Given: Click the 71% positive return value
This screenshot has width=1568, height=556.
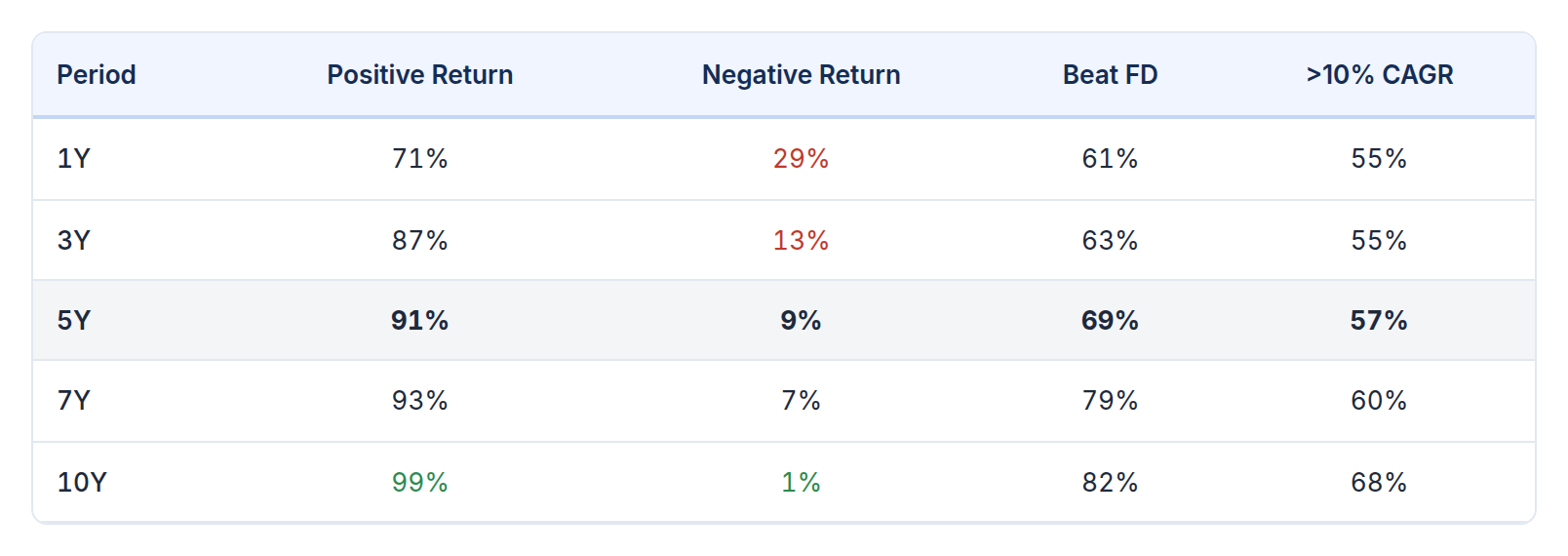Looking at the screenshot, I should click(419, 159).
